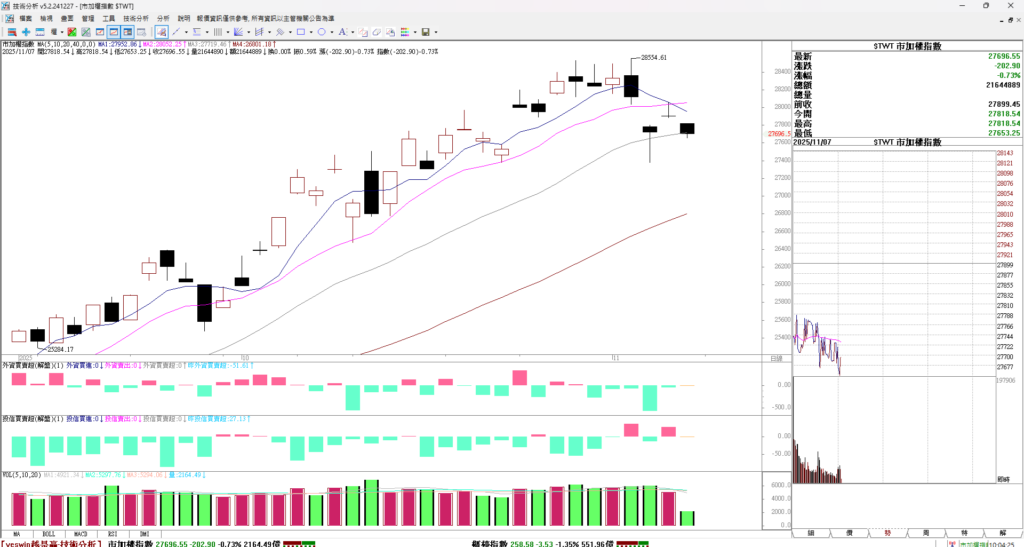Select the ellipse drawing tool

(x=322, y=32)
